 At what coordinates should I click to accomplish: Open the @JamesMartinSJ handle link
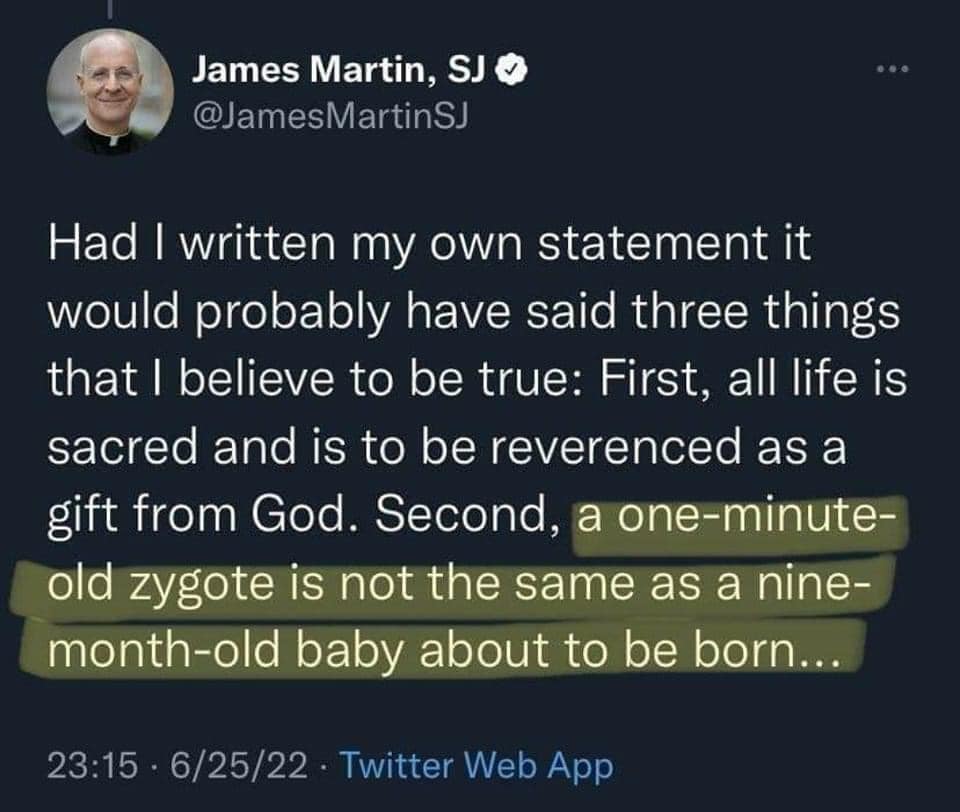click(x=329, y=116)
